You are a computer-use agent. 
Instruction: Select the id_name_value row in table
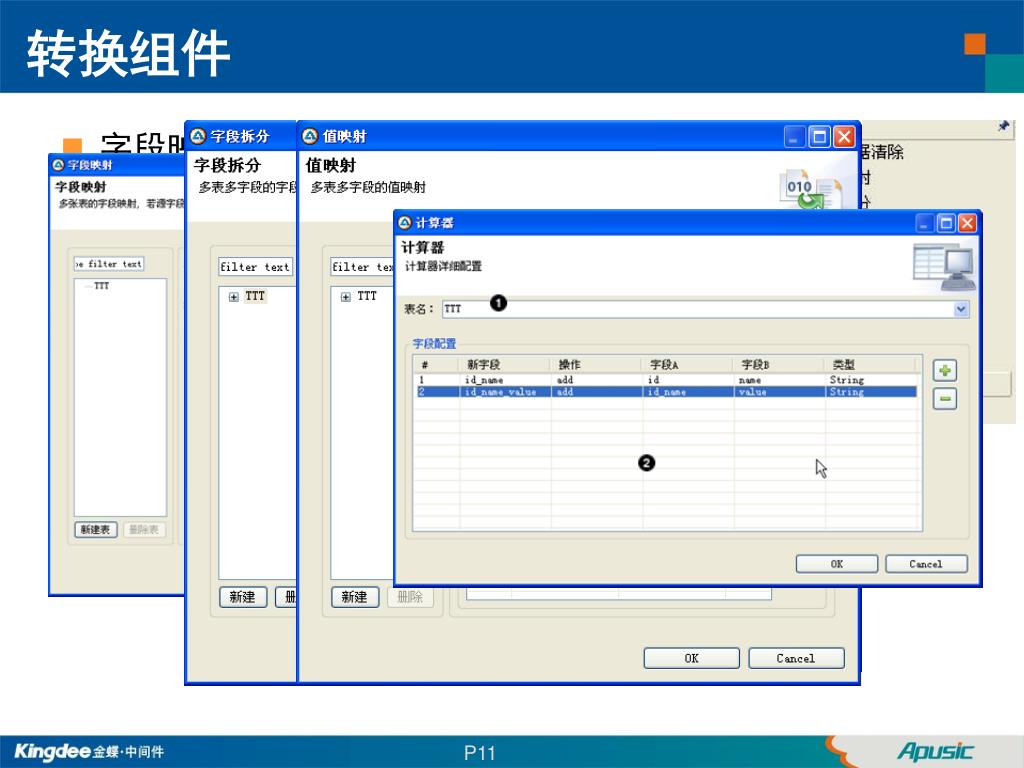[500, 392]
